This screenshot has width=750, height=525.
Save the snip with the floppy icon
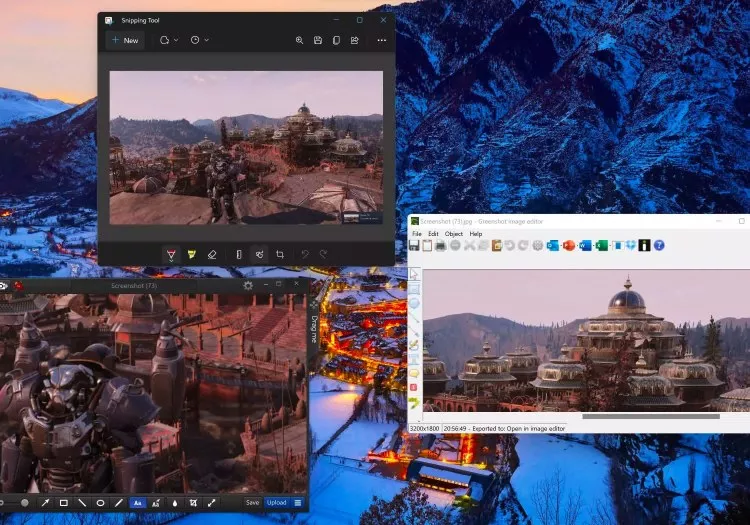(x=317, y=40)
